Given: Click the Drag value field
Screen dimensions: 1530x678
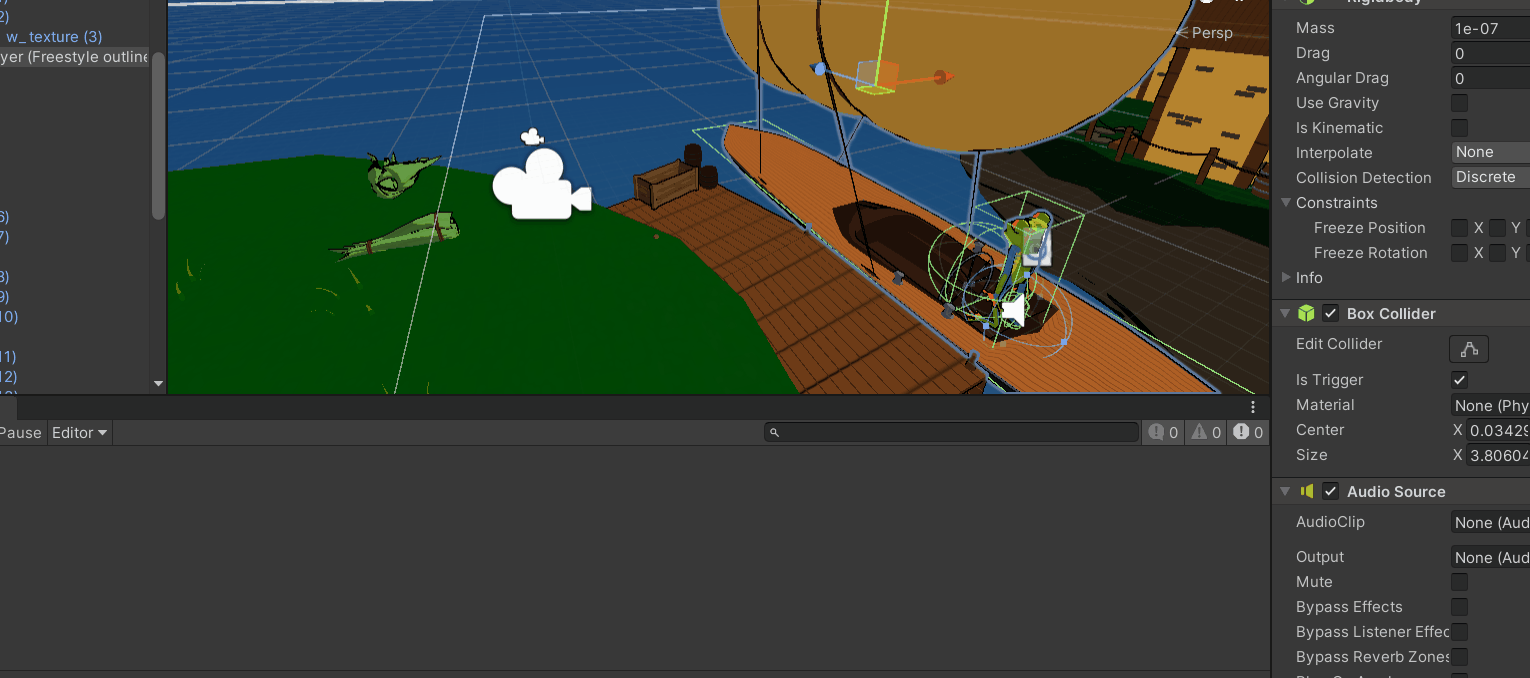Looking at the screenshot, I should [1490, 53].
